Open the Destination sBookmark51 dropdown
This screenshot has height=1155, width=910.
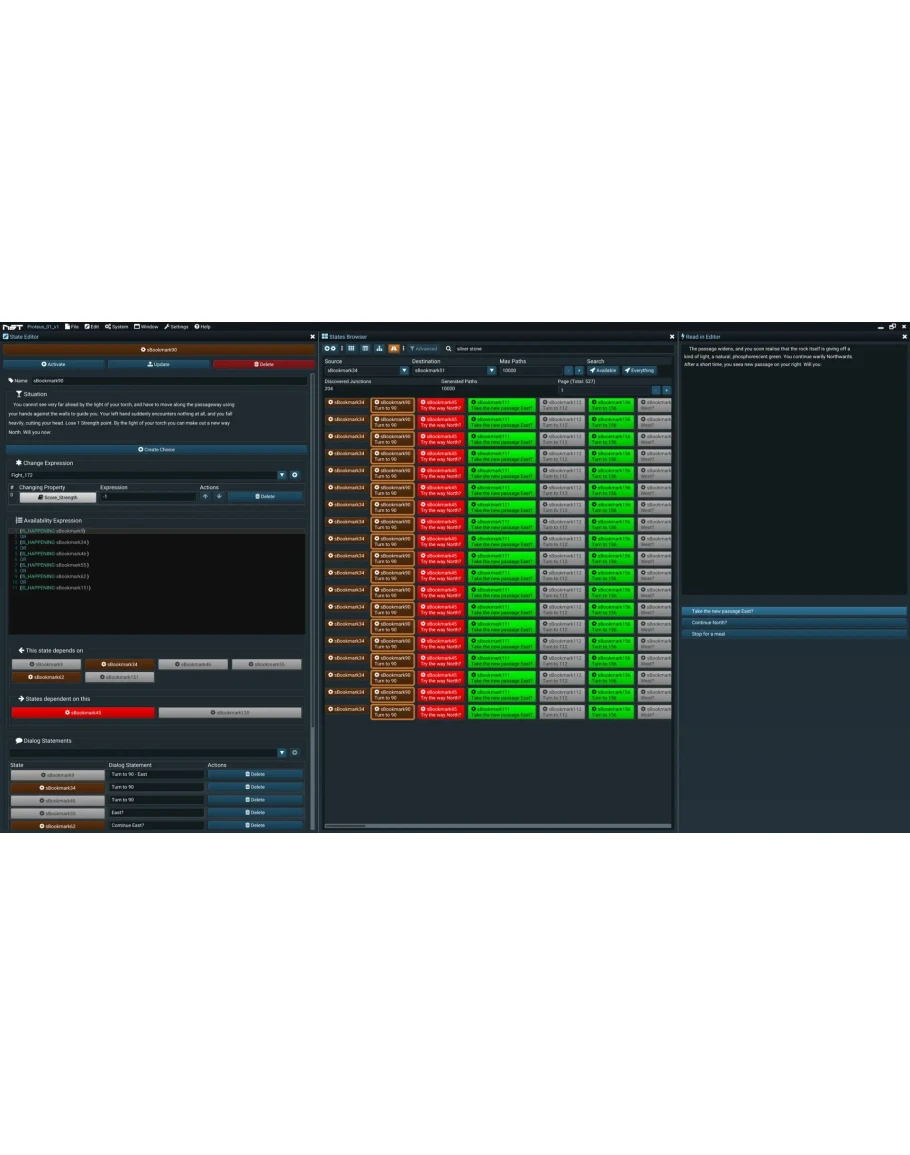pyautogui.click(x=491, y=370)
